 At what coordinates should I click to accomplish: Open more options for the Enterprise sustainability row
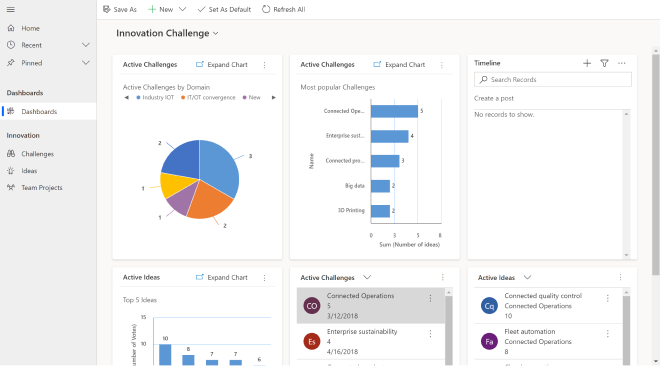coord(430,334)
